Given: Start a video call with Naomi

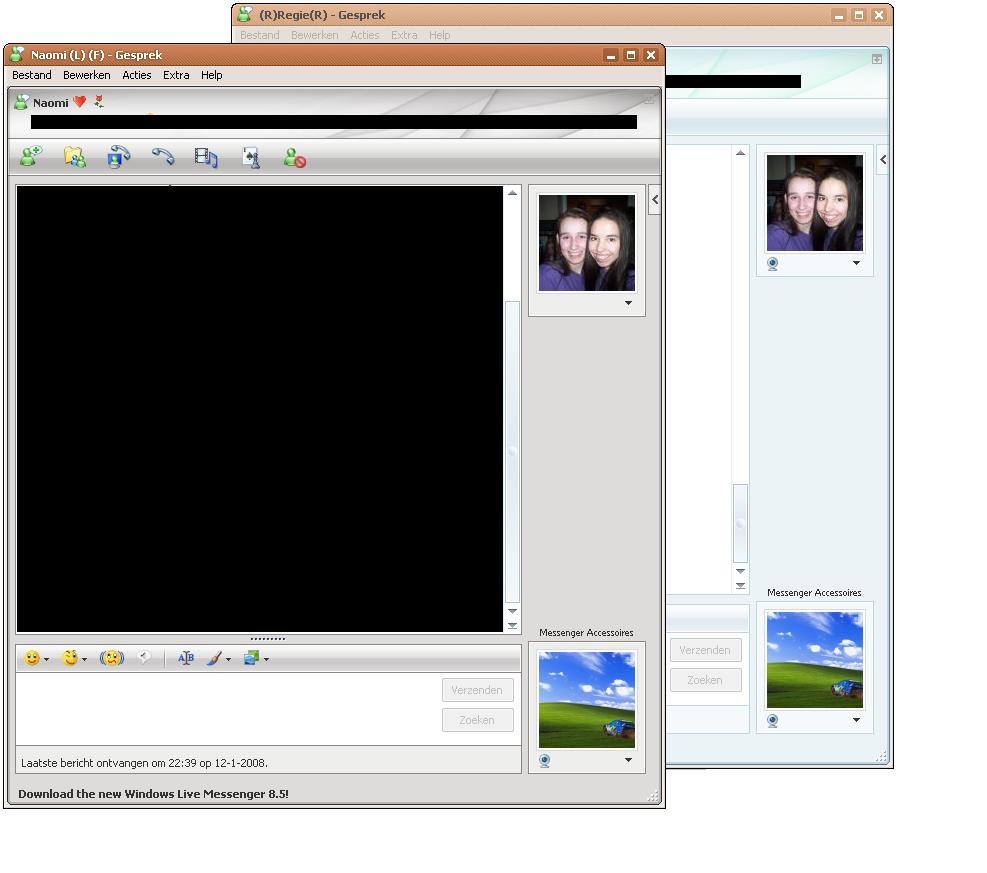Looking at the screenshot, I should coord(118,157).
